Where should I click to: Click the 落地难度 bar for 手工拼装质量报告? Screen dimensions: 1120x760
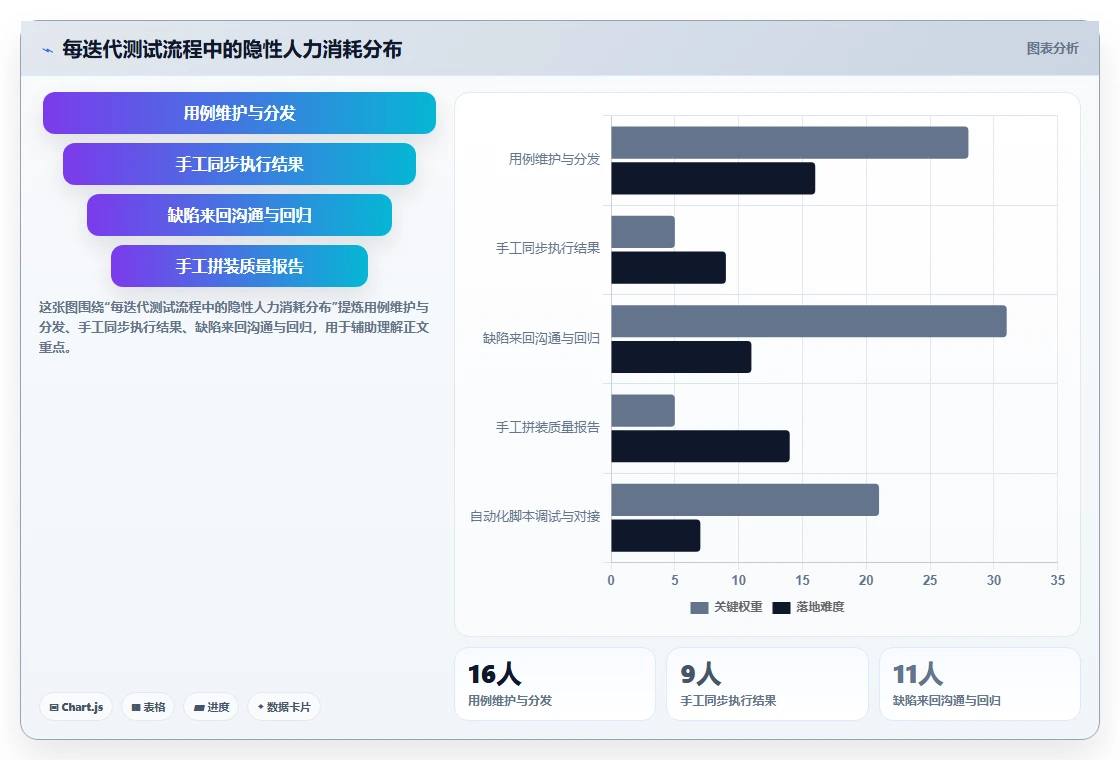coord(700,446)
